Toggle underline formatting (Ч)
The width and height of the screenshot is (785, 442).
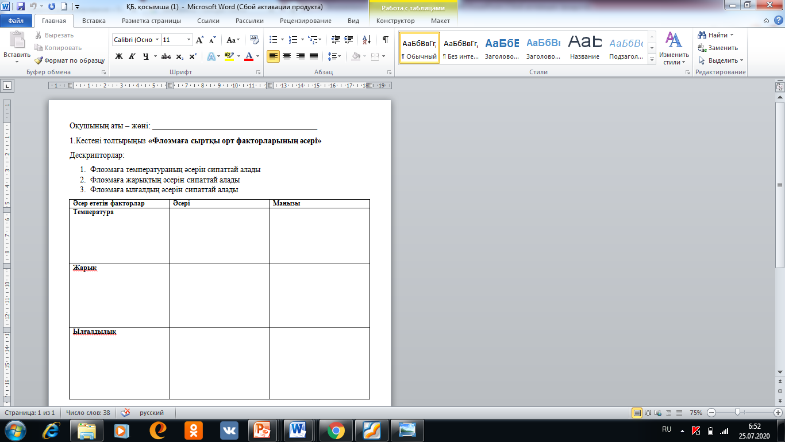[x=146, y=57]
